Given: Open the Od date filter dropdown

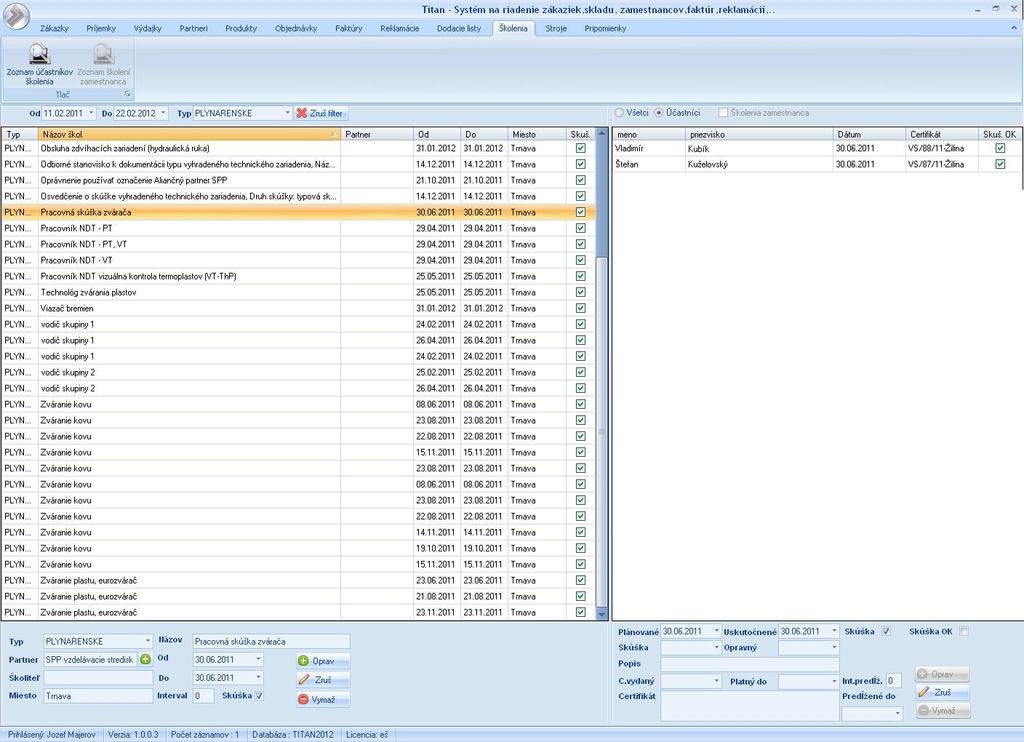Looking at the screenshot, I should [x=91, y=113].
